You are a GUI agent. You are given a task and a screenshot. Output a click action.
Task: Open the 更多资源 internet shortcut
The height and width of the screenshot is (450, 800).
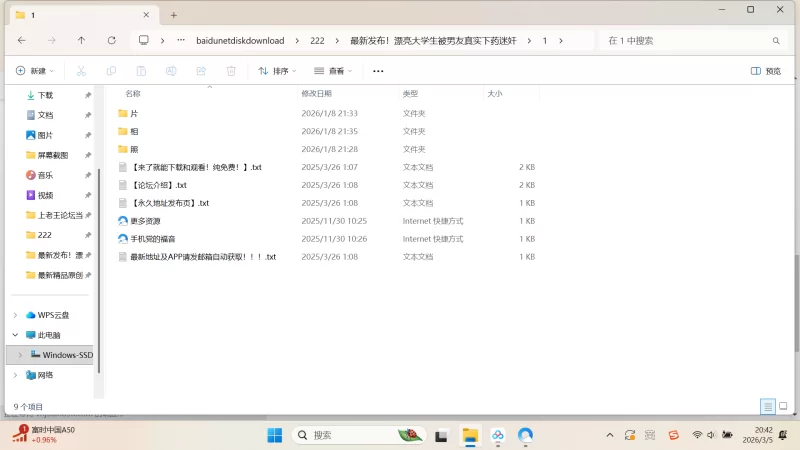[145, 221]
